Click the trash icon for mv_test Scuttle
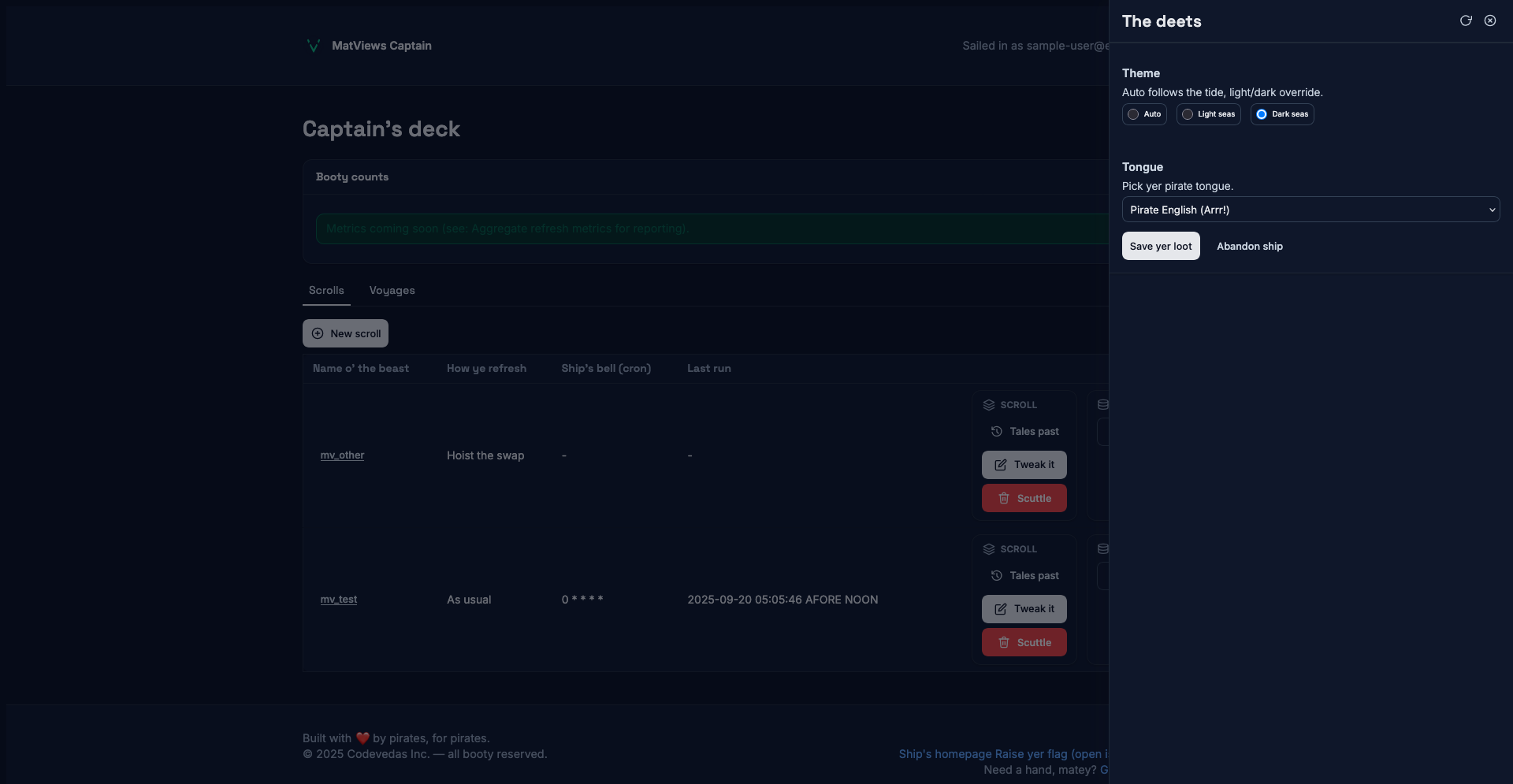 click(1004, 643)
